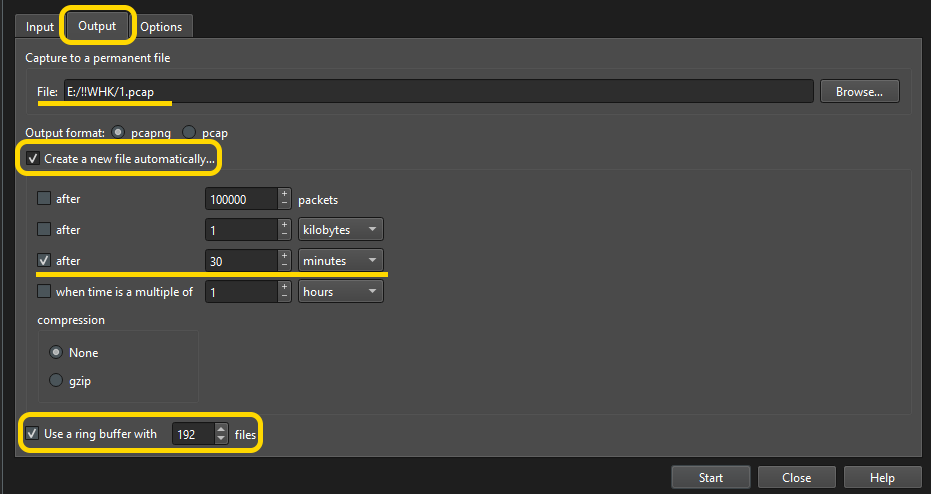Open the hours unit dropdown
The width and height of the screenshot is (931, 494).
point(341,291)
